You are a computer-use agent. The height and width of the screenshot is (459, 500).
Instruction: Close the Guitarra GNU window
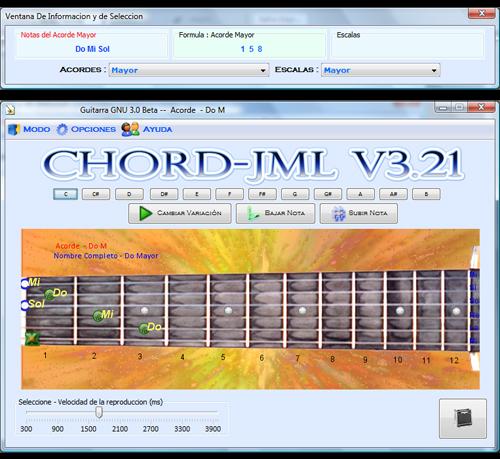tap(481, 107)
